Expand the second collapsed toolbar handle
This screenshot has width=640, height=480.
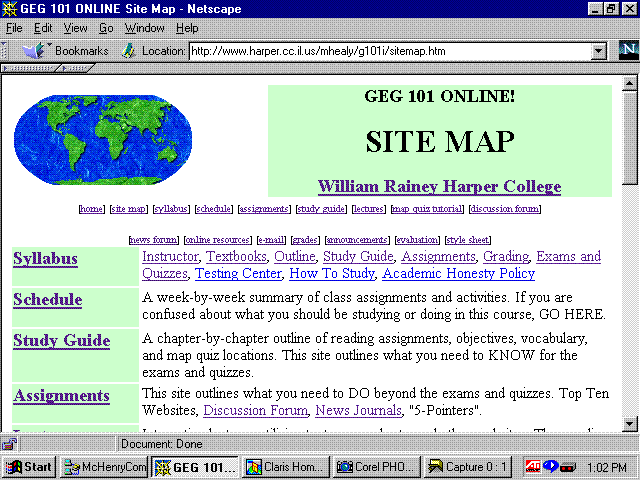(76, 68)
